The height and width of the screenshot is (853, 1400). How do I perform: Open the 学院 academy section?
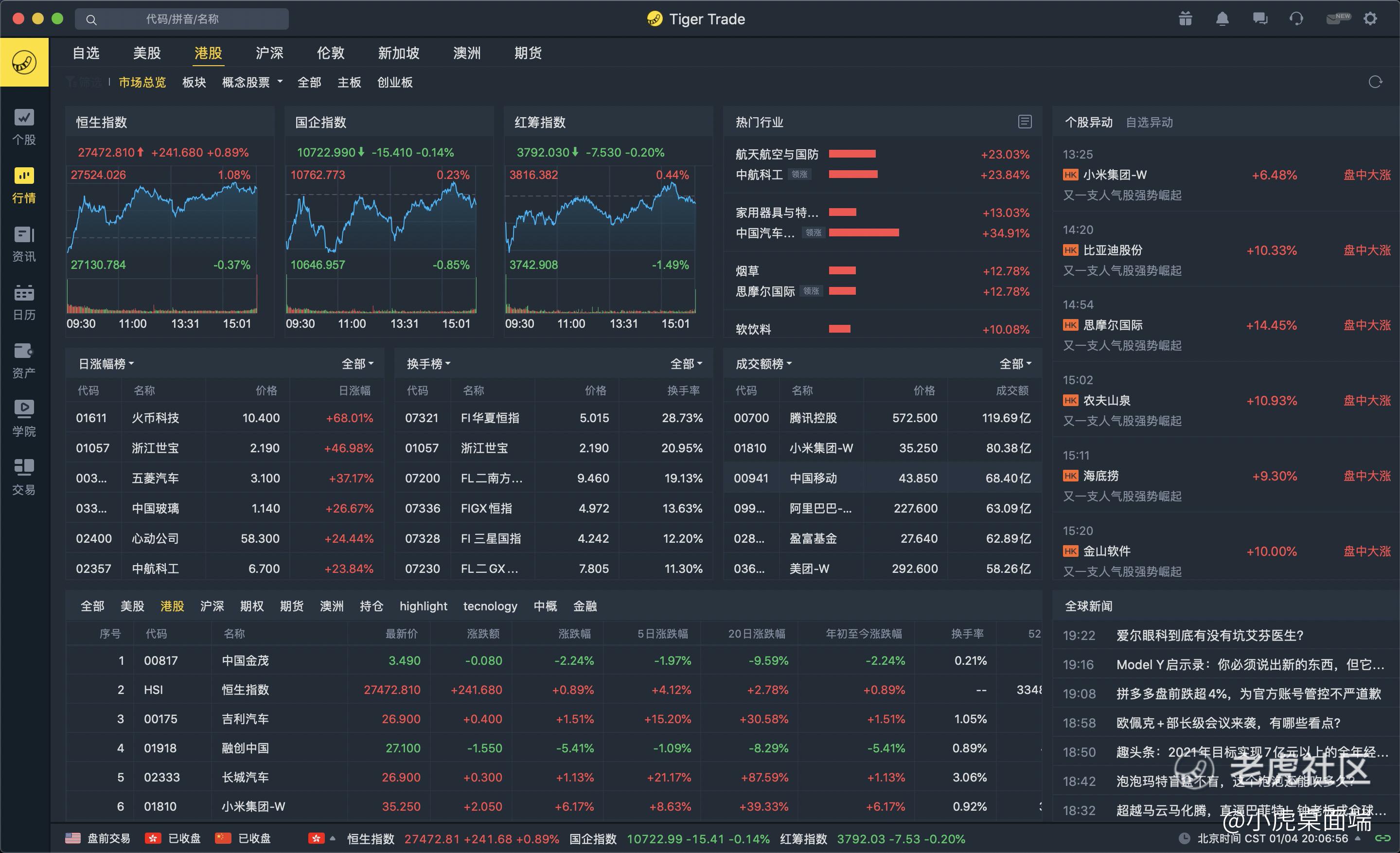24,419
